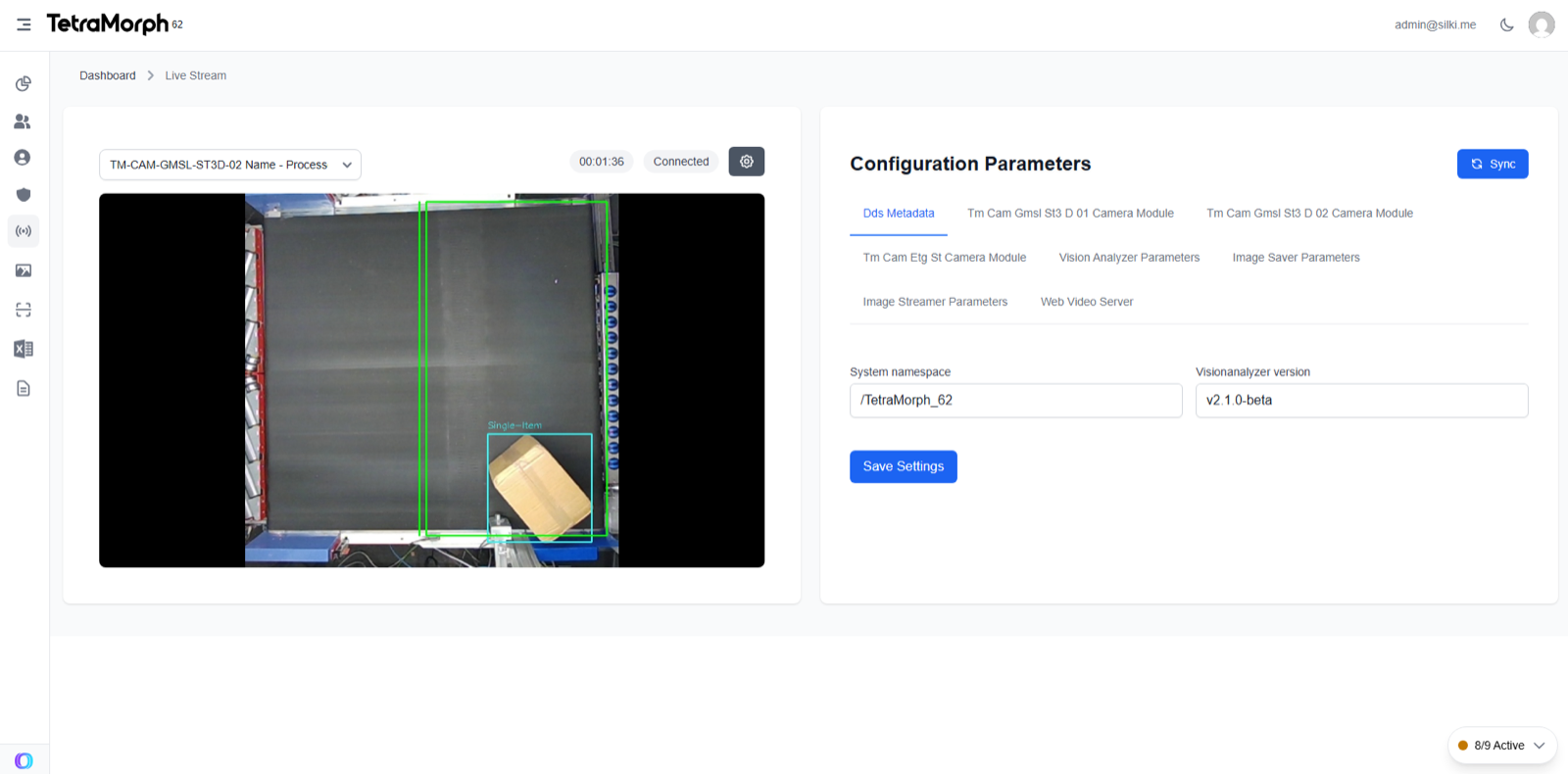Open the users group sidebar icon

(24, 121)
